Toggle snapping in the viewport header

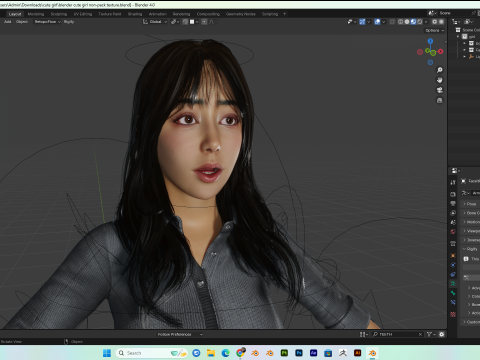pyautogui.click(x=185, y=22)
